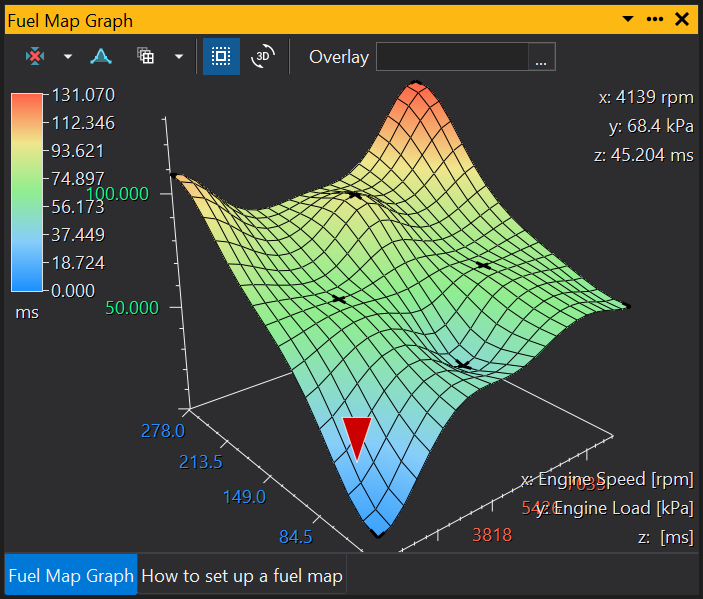Click the reset axes icon with red X
Viewport: 703px width, 599px height.
point(36,57)
